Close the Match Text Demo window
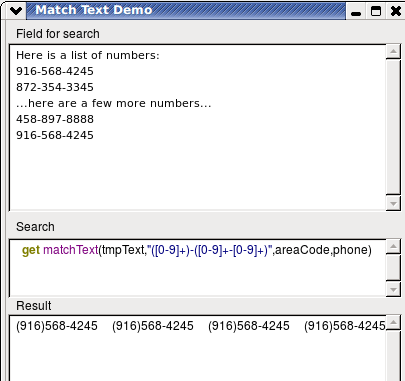The width and height of the screenshot is (405, 381). (x=396, y=12)
